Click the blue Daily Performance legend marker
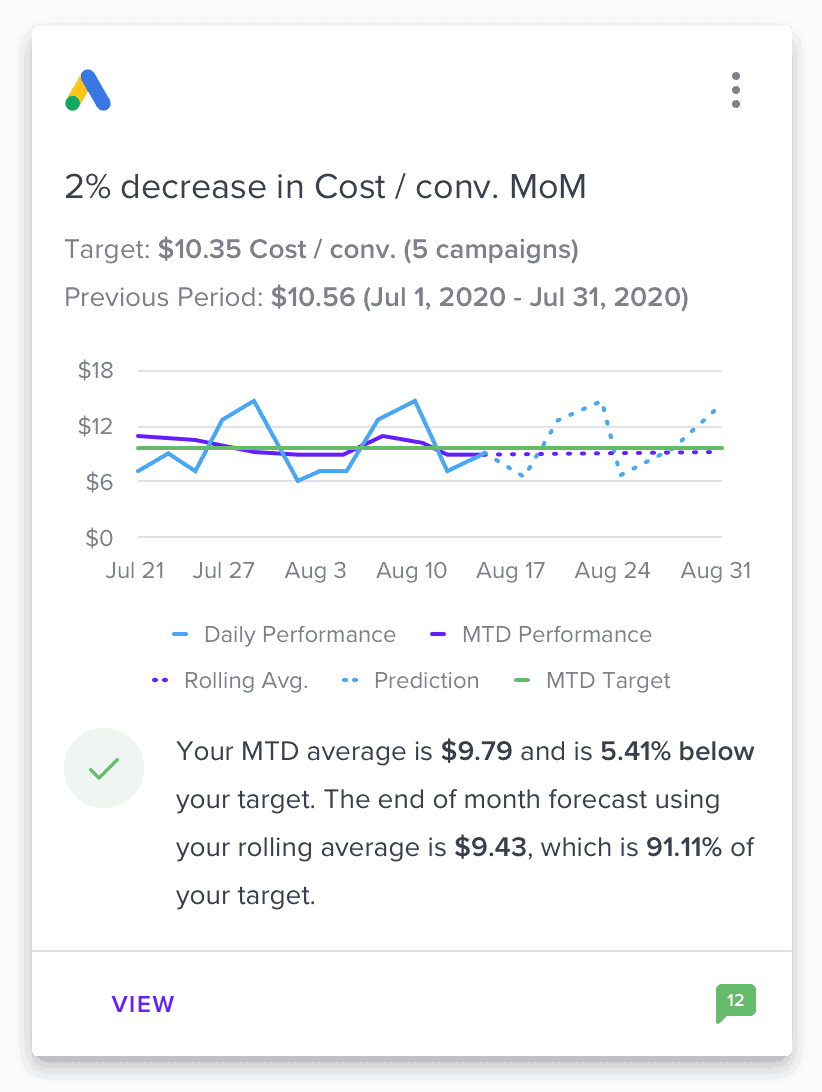The height and width of the screenshot is (1092, 822). (180, 634)
